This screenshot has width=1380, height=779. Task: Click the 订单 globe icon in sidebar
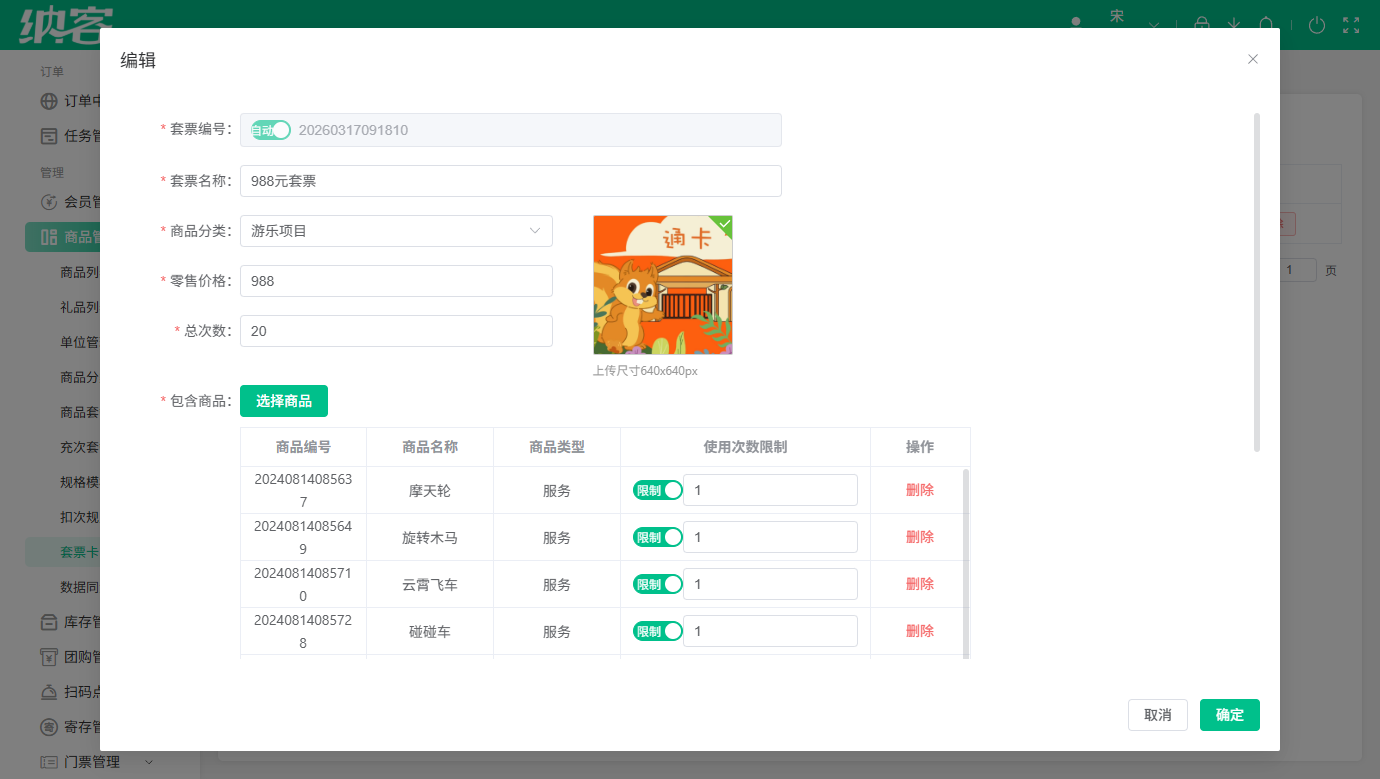point(48,101)
